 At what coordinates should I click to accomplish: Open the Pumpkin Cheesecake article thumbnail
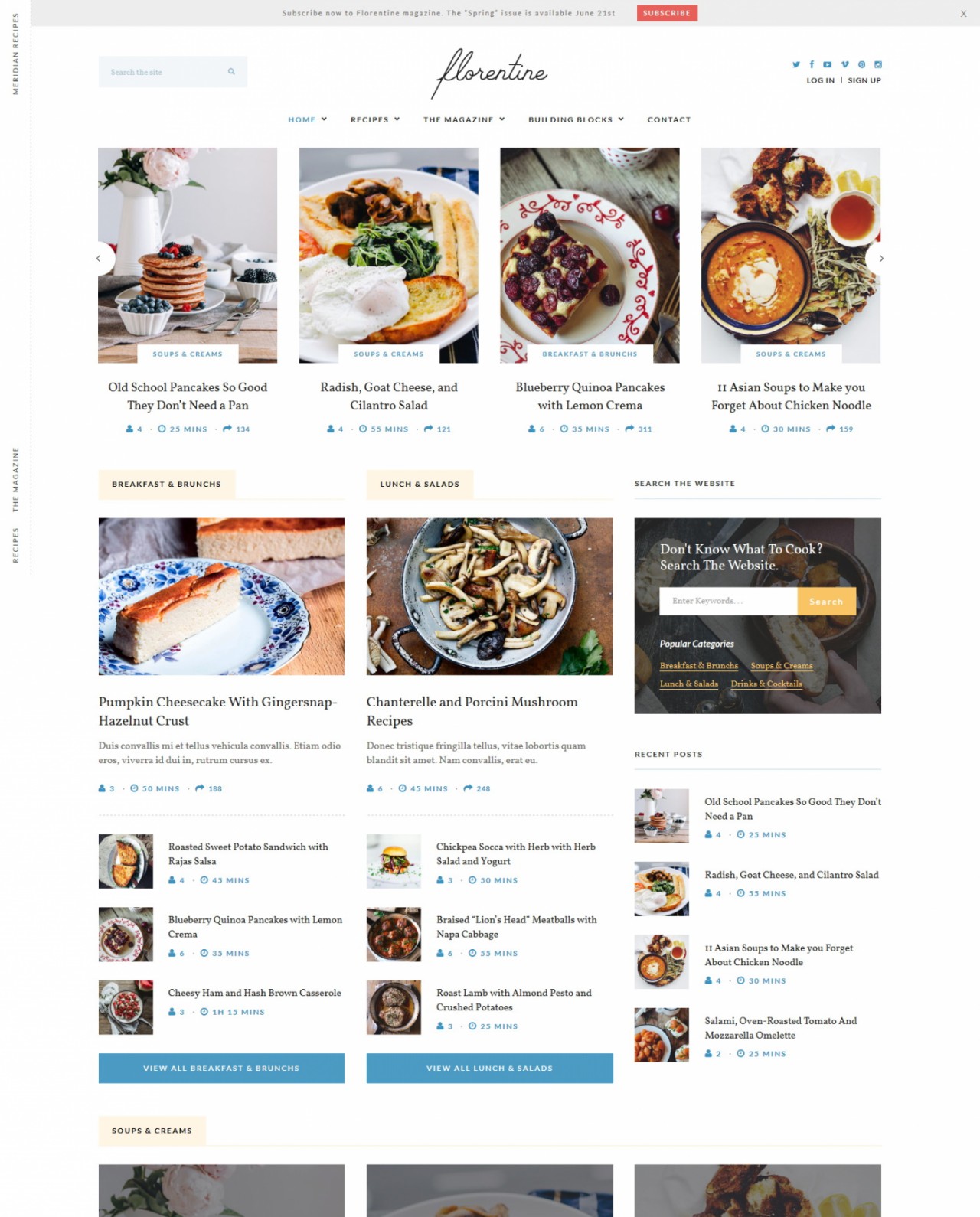pyautogui.click(x=221, y=596)
